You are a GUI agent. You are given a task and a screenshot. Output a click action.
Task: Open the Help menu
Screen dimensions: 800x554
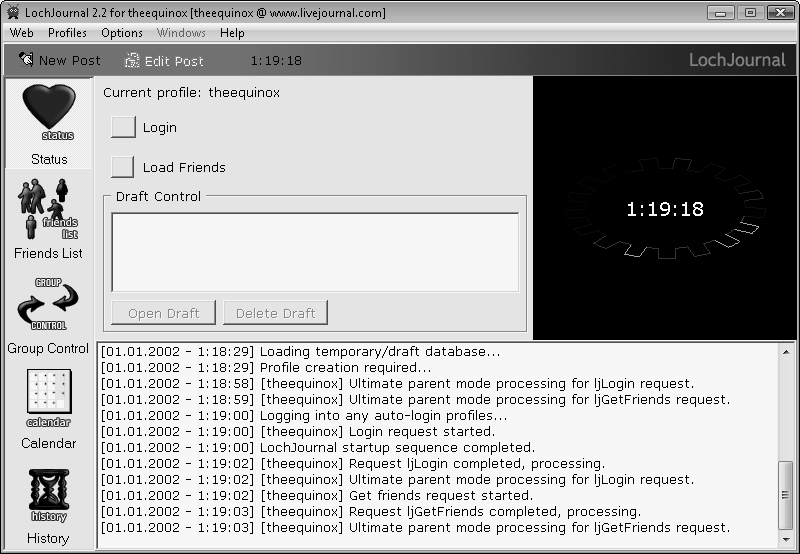point(232,33)
